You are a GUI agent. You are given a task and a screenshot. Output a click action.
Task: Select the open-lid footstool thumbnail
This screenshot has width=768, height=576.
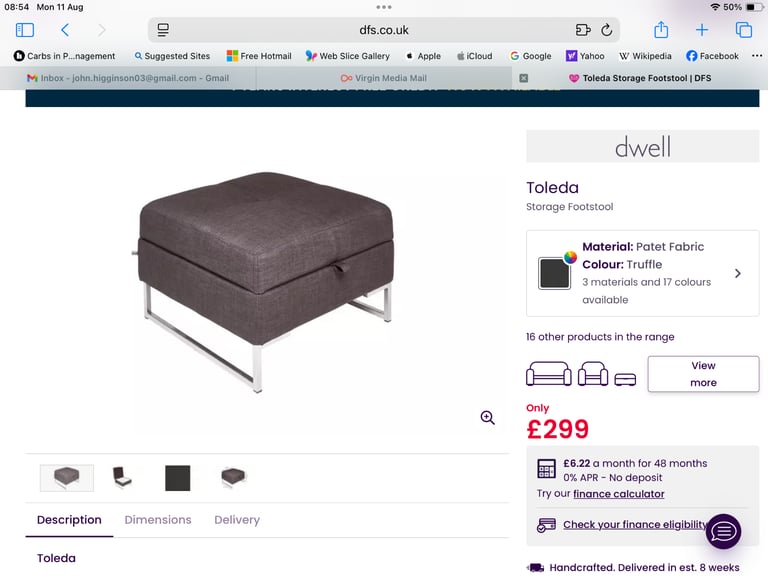(x=122, y=477)
